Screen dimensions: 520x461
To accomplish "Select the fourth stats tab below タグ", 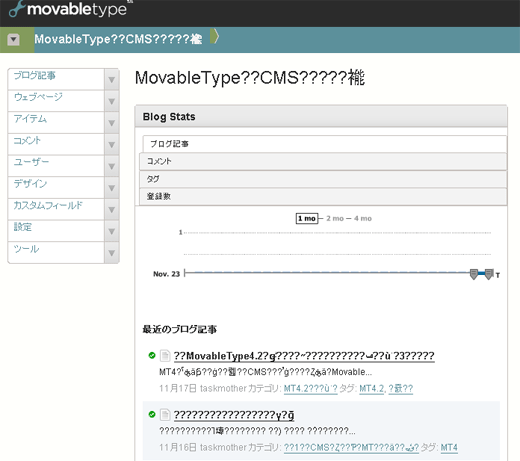I will (x=323, y=196).
